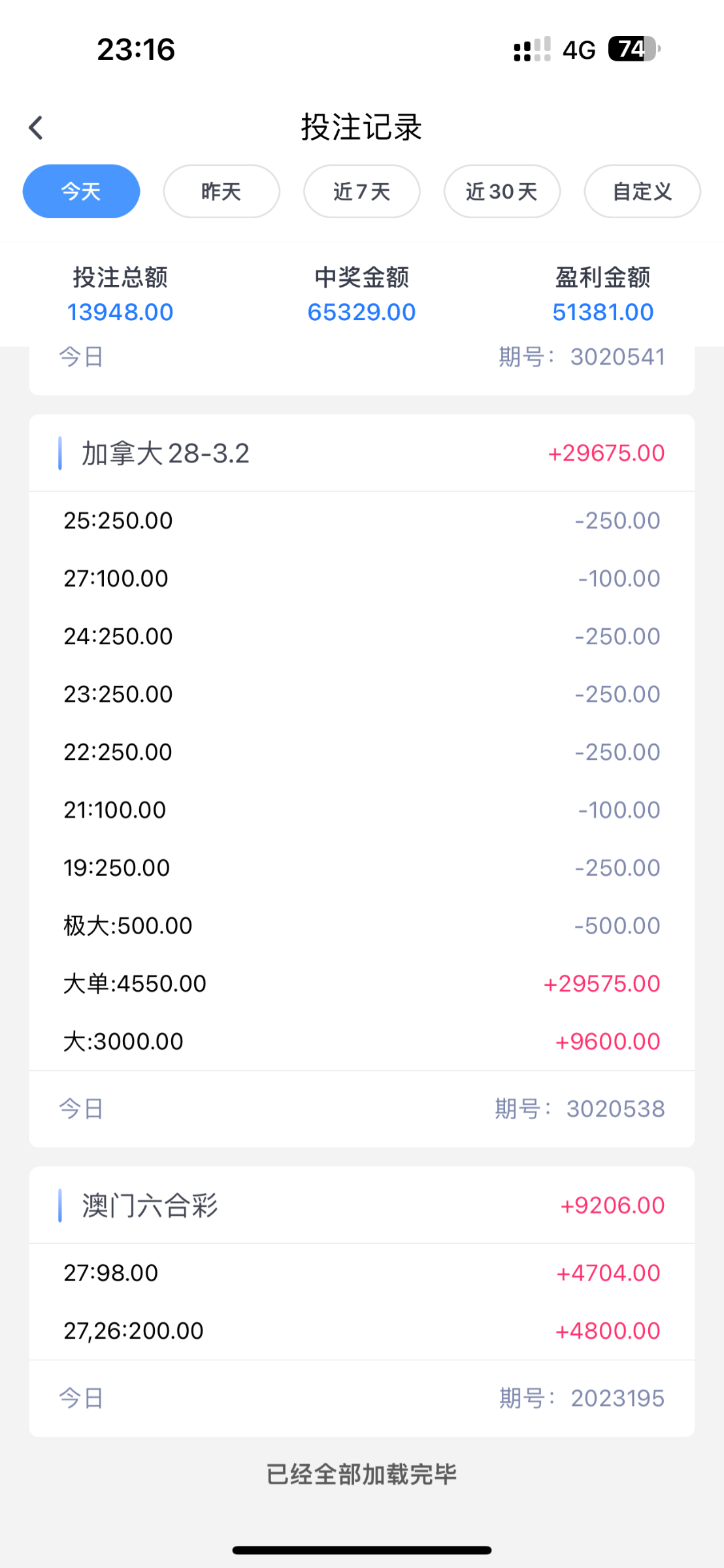Show records for 近7天
This screenshot has width=724, height=1568.
click(361, 191)
